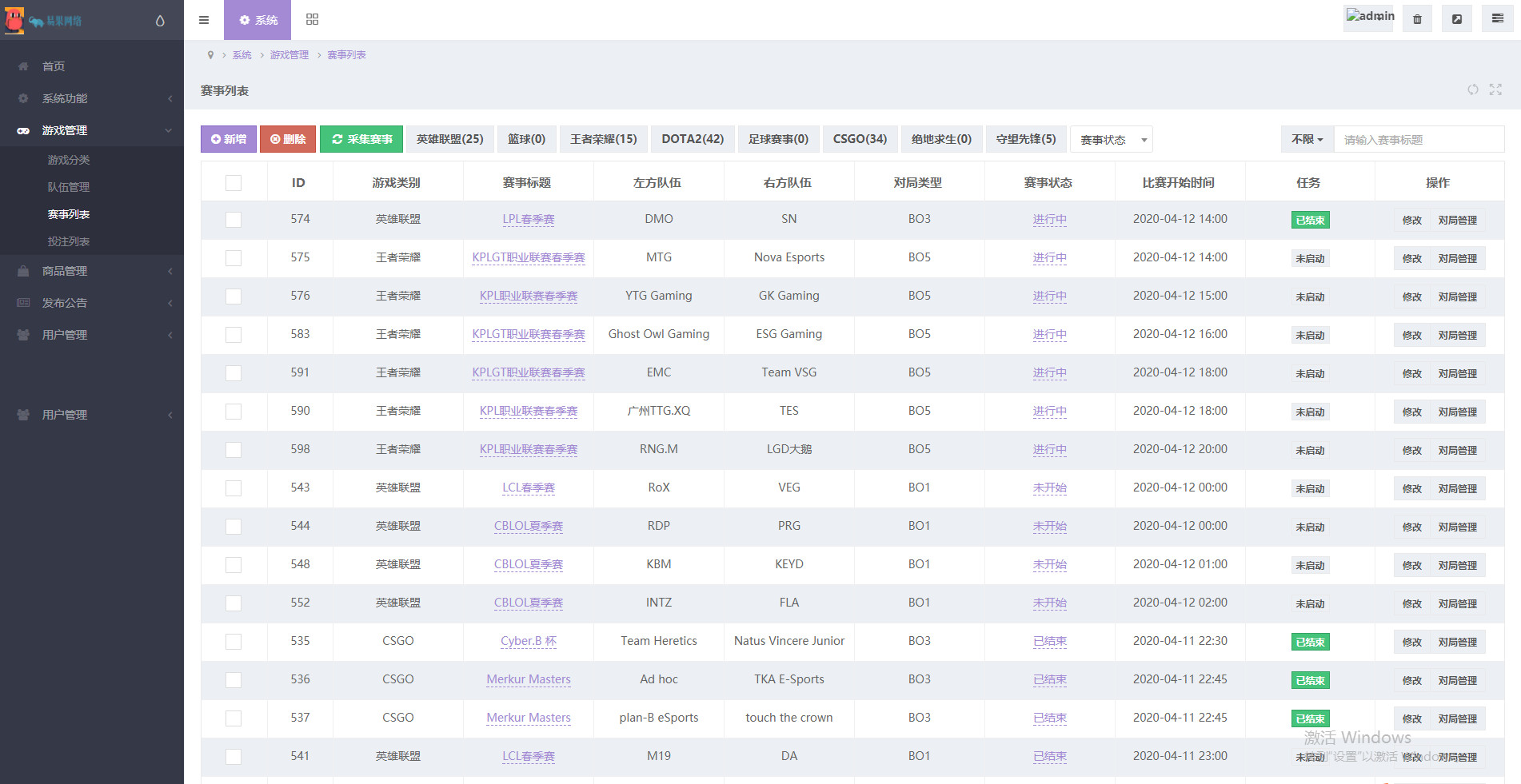This screenshot has height=784, width=1521.
Task: Toggle the select-all checkbox in table header
Action: tap(234, 183)
